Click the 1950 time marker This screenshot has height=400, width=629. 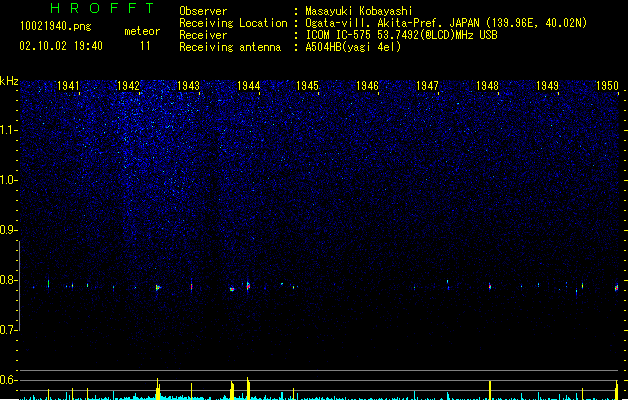pos(607,86)
